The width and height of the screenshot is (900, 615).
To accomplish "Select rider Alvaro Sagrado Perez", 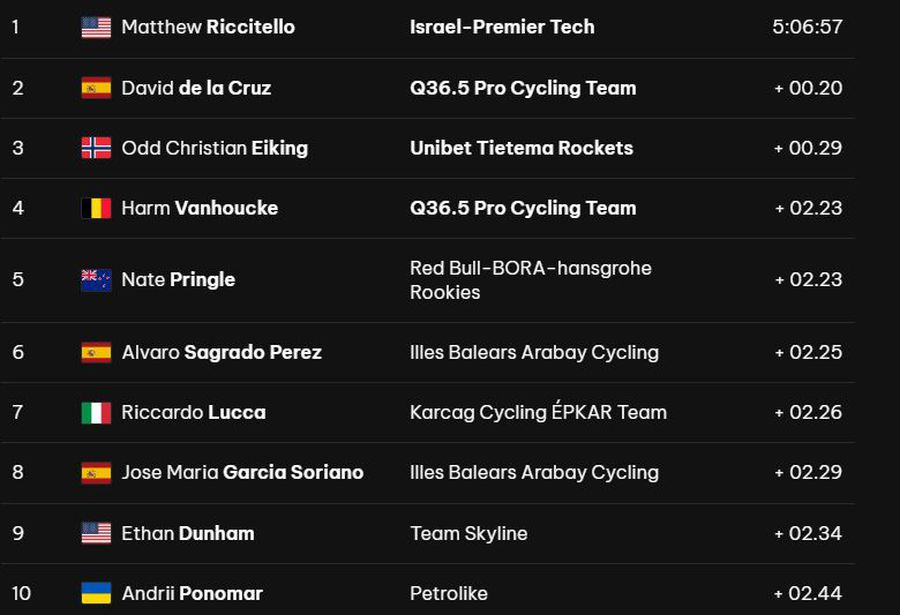I will click(221, 352).
